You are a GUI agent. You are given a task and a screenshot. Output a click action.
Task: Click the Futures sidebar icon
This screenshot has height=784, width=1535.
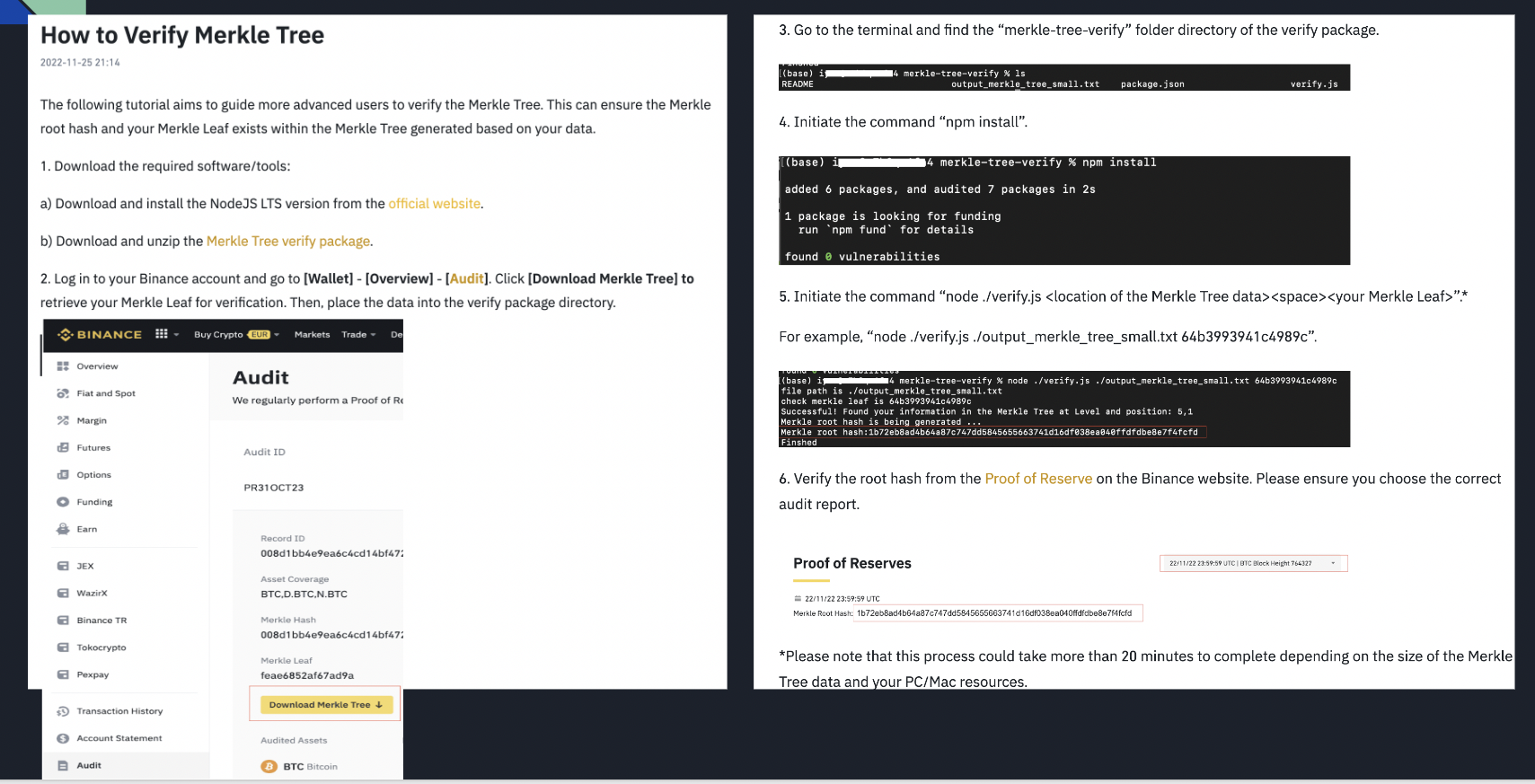click(63, 447)
